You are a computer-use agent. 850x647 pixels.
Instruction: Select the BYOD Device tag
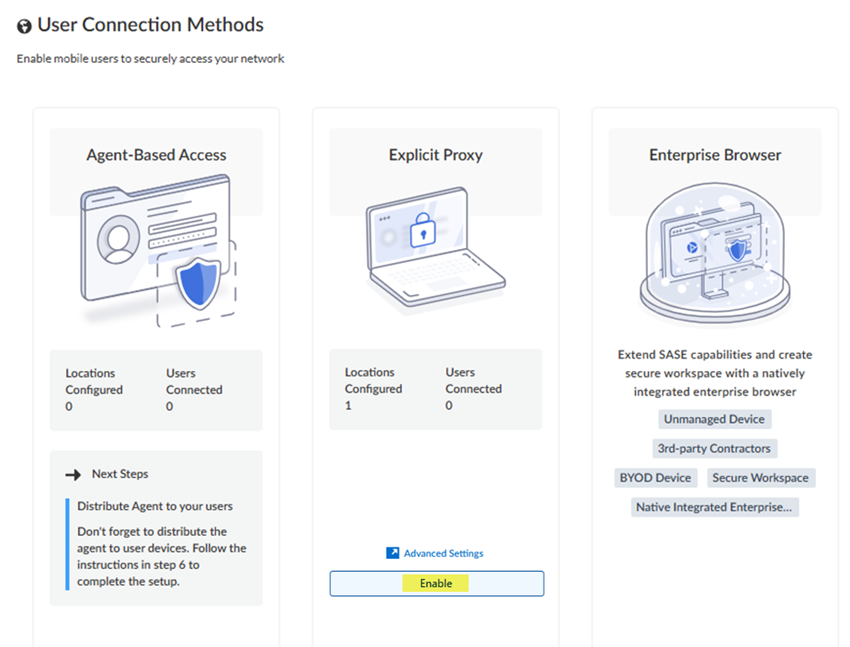(655, 478)
